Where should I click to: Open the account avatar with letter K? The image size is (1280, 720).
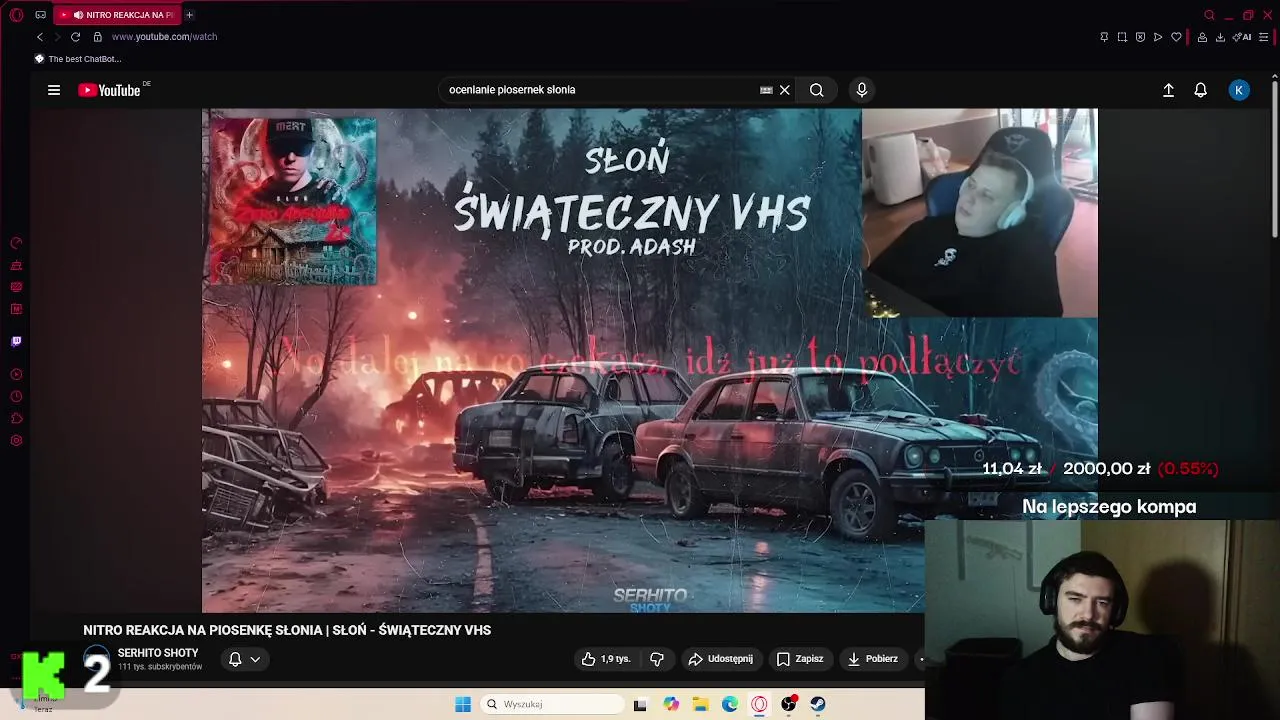(1239, 90)
